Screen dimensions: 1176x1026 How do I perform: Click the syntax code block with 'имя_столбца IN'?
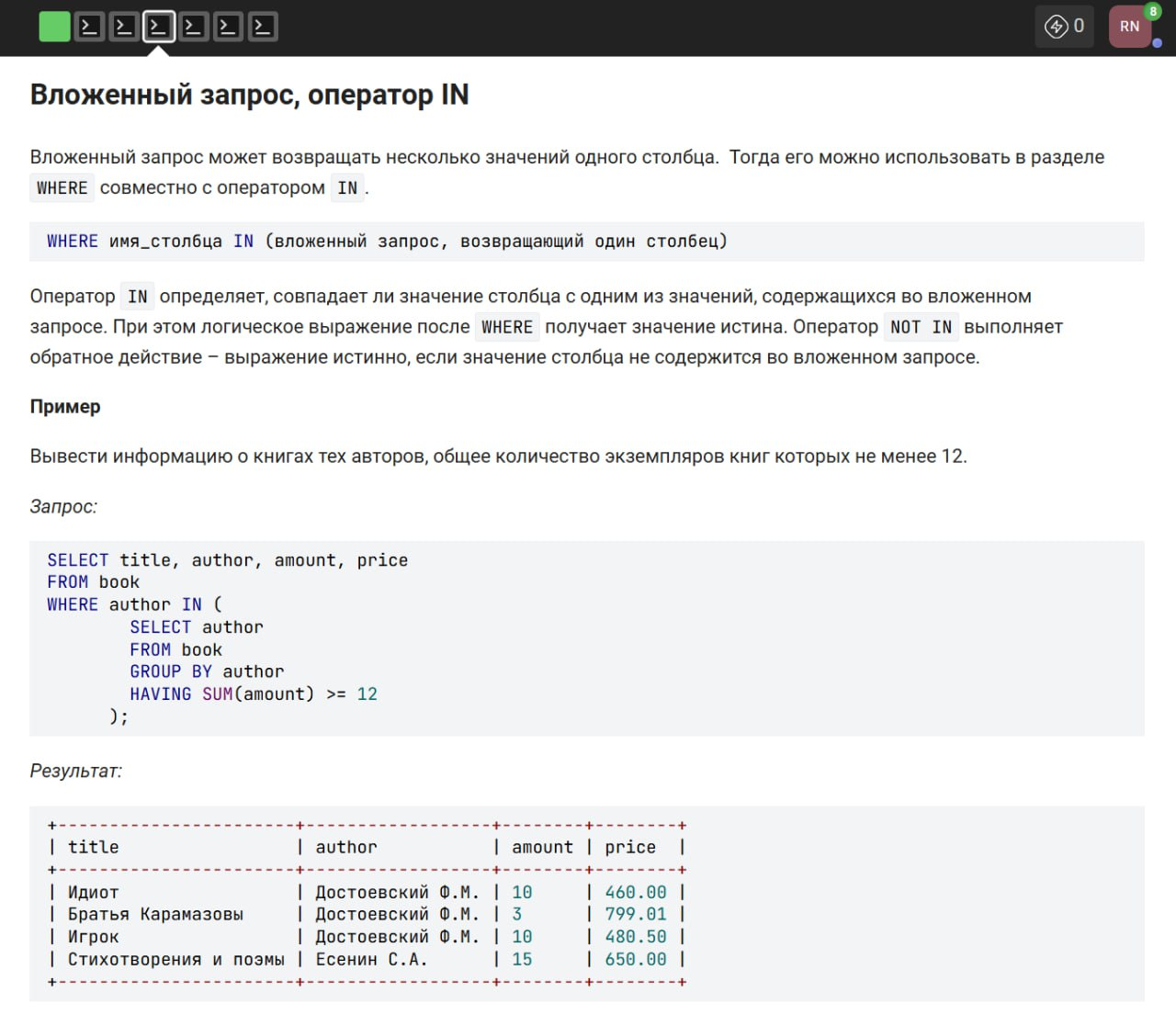pos(386,242)
